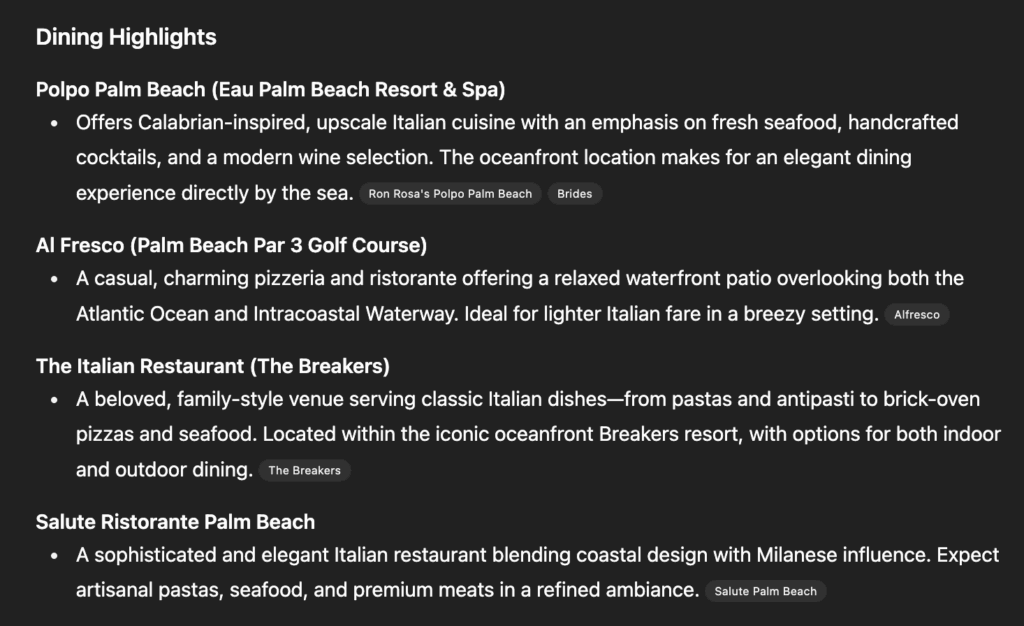Open the Brides source chip
Screen dimensions: 1024x626
[x=575, y=194]
